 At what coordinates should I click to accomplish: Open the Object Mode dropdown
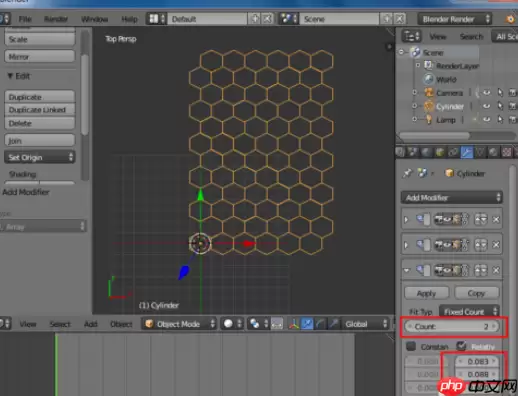pos(179,324)
